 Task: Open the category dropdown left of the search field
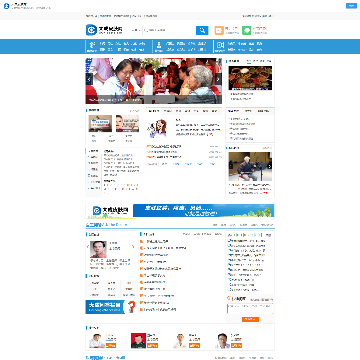click(137, 30)
